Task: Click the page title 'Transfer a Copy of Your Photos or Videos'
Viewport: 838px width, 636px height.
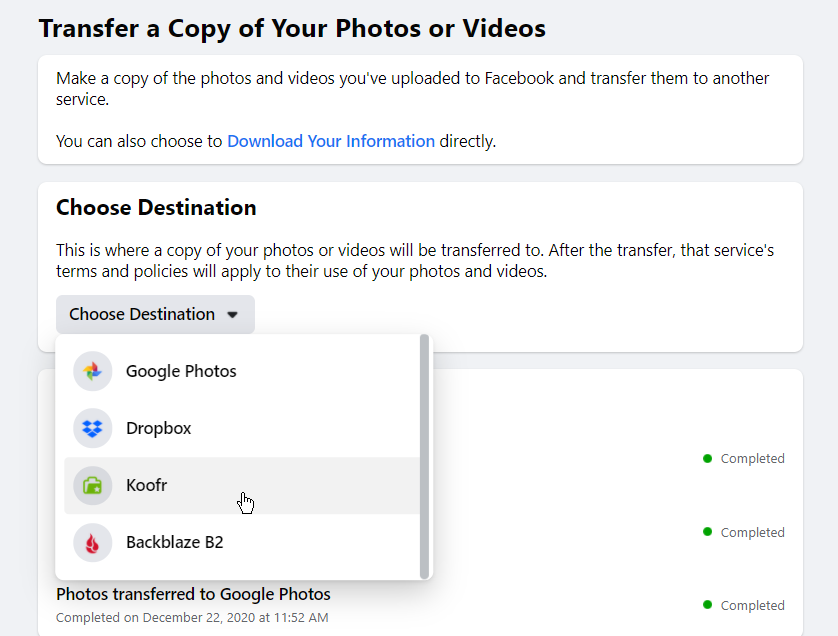Action: 292,28
